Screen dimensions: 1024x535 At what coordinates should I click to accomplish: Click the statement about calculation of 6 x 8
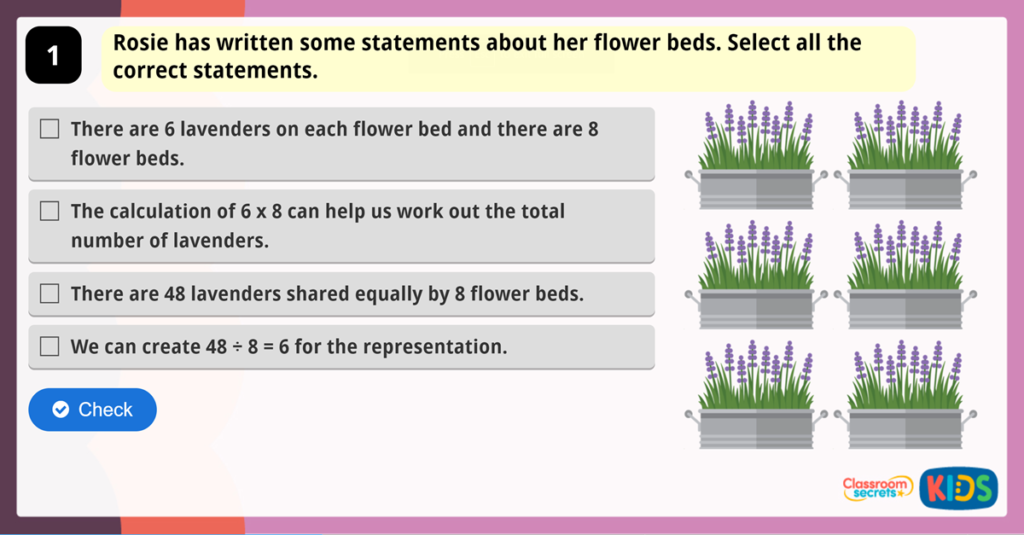(x=317, y=226)
